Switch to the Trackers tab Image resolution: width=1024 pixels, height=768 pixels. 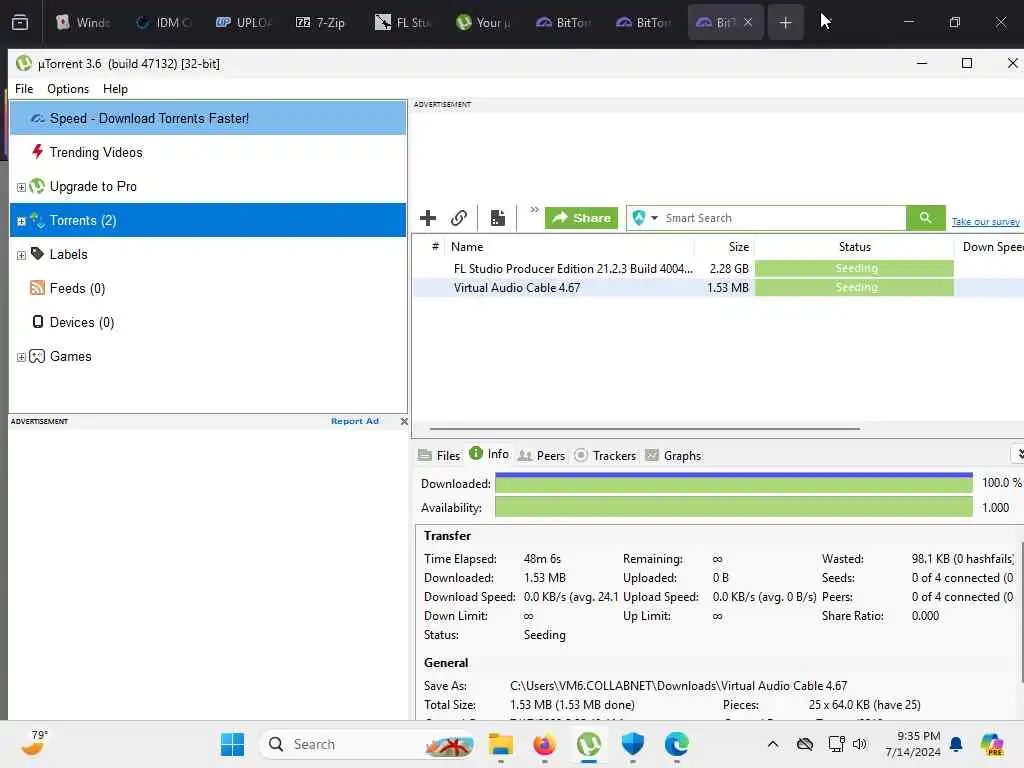(x=605, y=455)
